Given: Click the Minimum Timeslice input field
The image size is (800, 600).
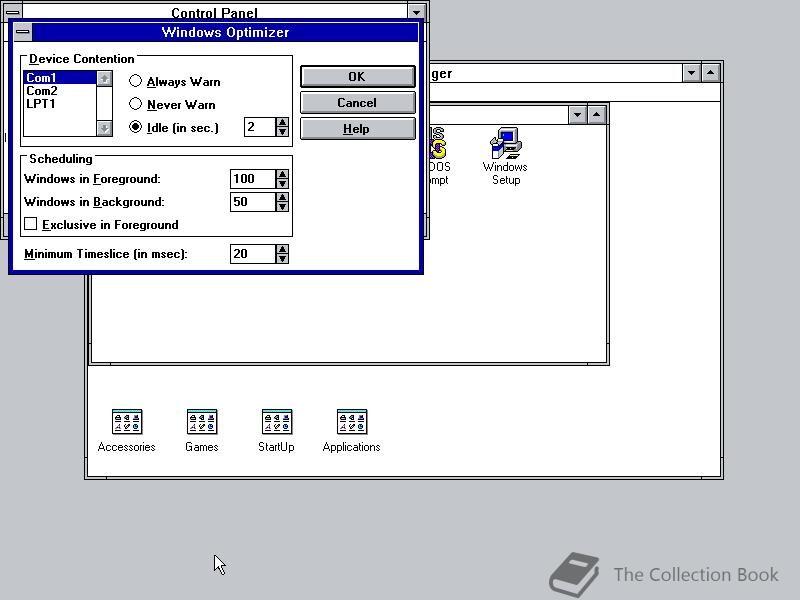Looking at the screenshot, I should point(253,254).
